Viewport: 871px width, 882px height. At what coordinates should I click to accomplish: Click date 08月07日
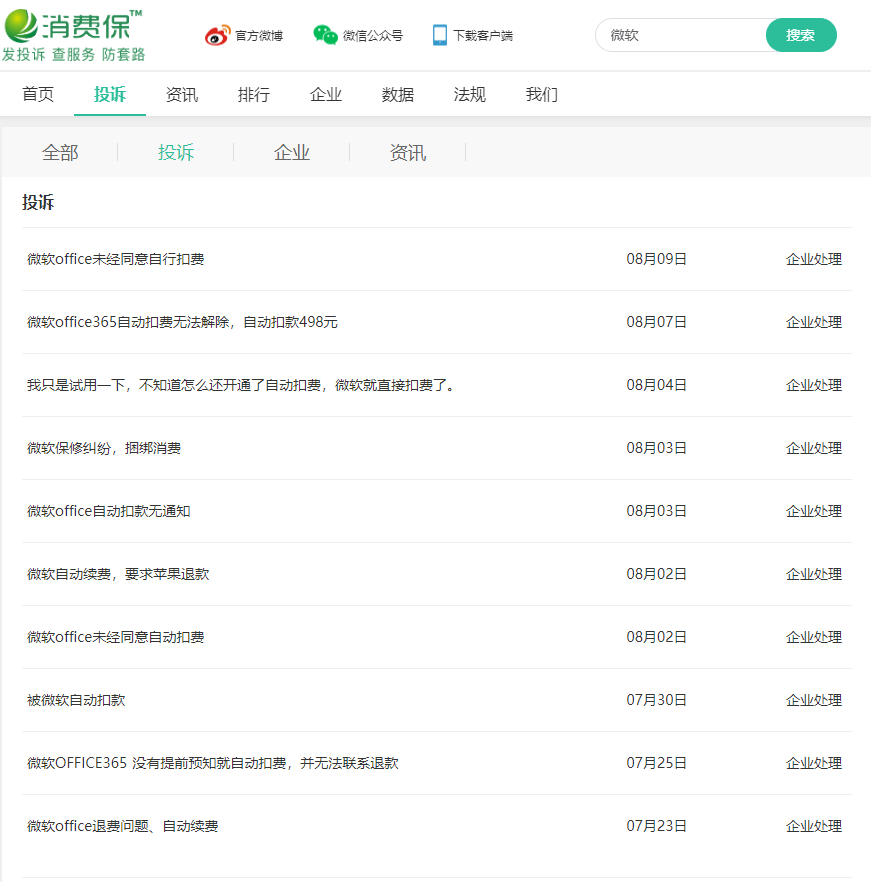[x=657, y=322]
